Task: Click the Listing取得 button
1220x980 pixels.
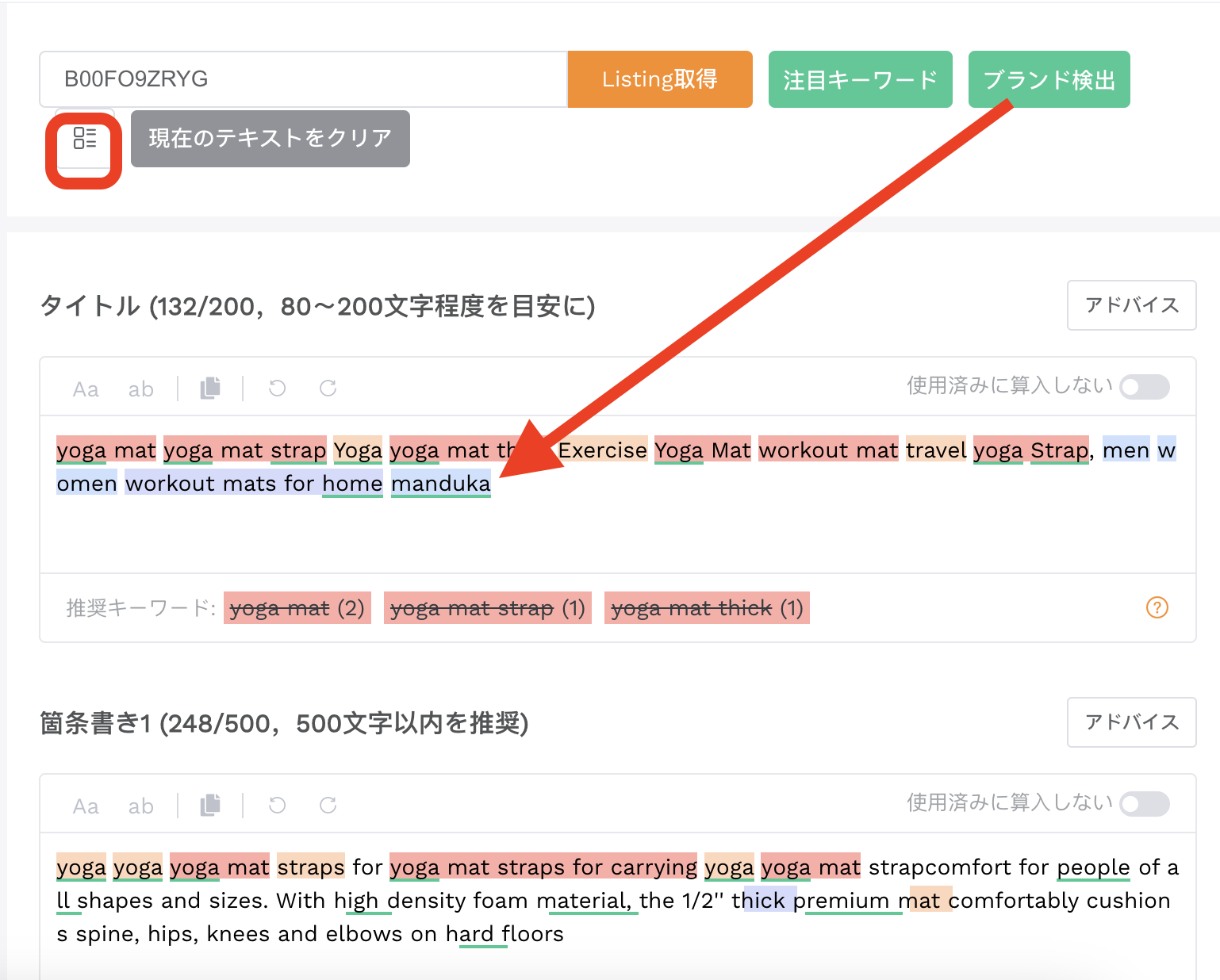Action: (660, 79)
